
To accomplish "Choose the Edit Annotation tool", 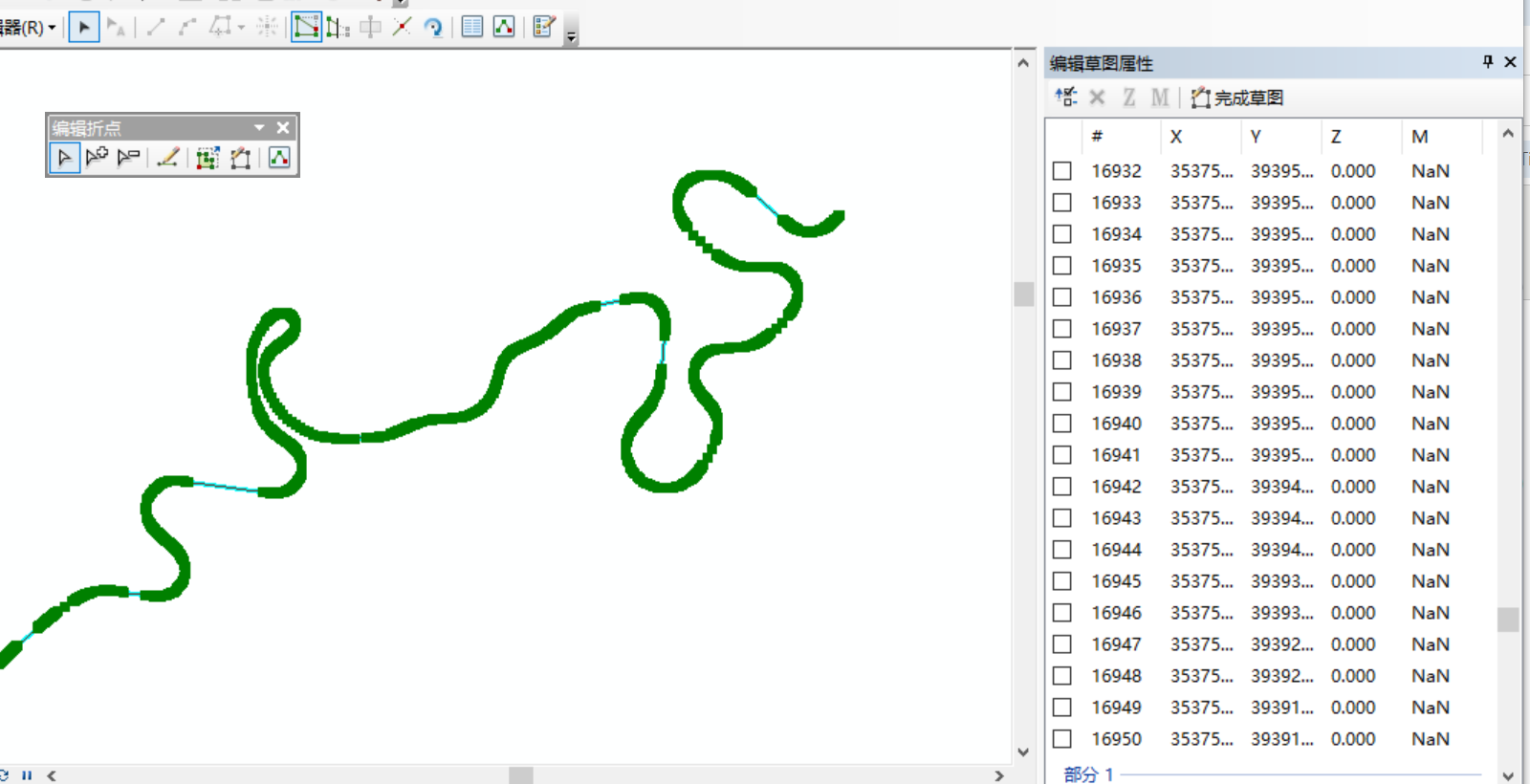I will point(116,27).
